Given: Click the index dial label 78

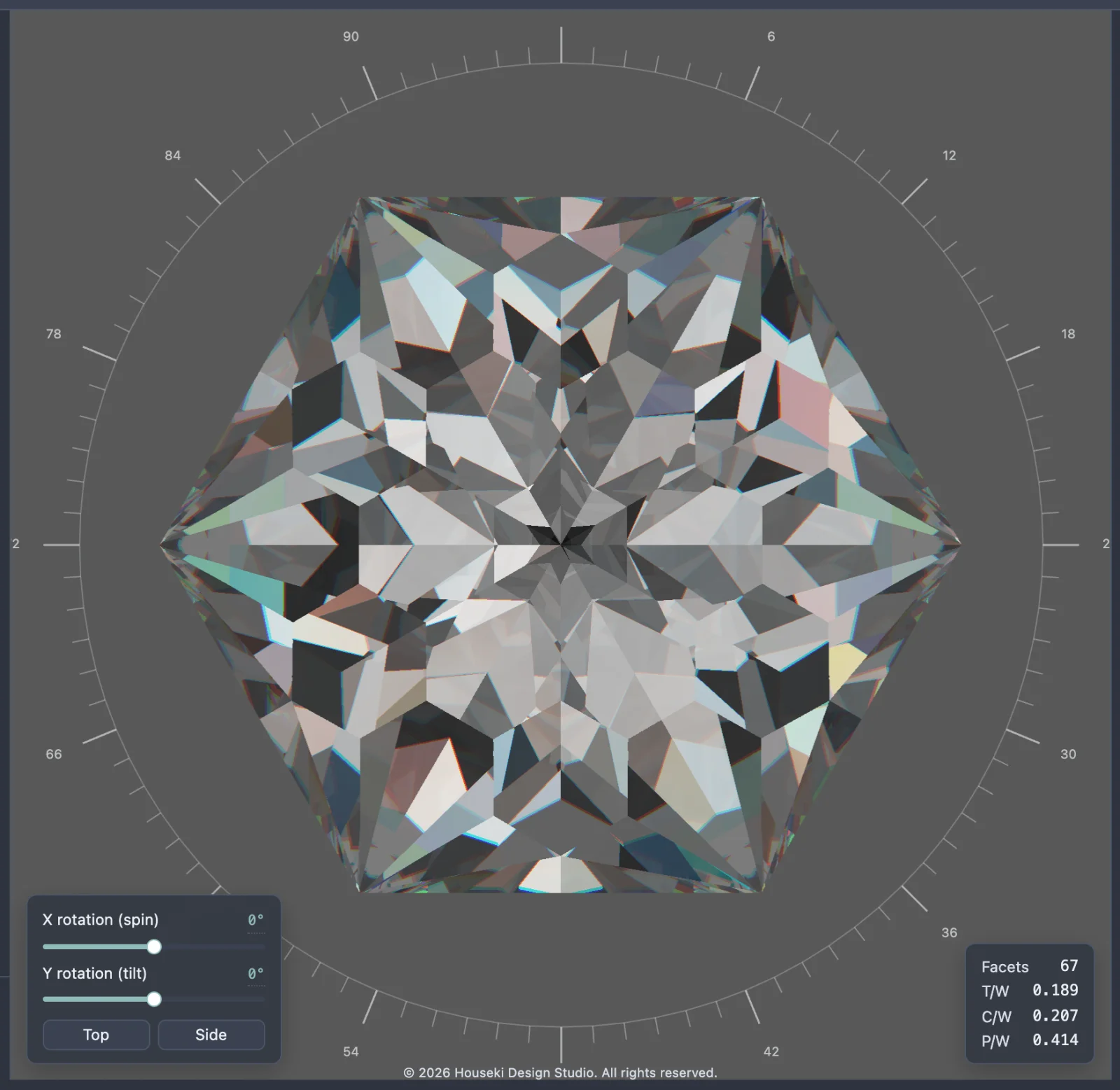Looking at the screenshot, I should click(53, 334).
